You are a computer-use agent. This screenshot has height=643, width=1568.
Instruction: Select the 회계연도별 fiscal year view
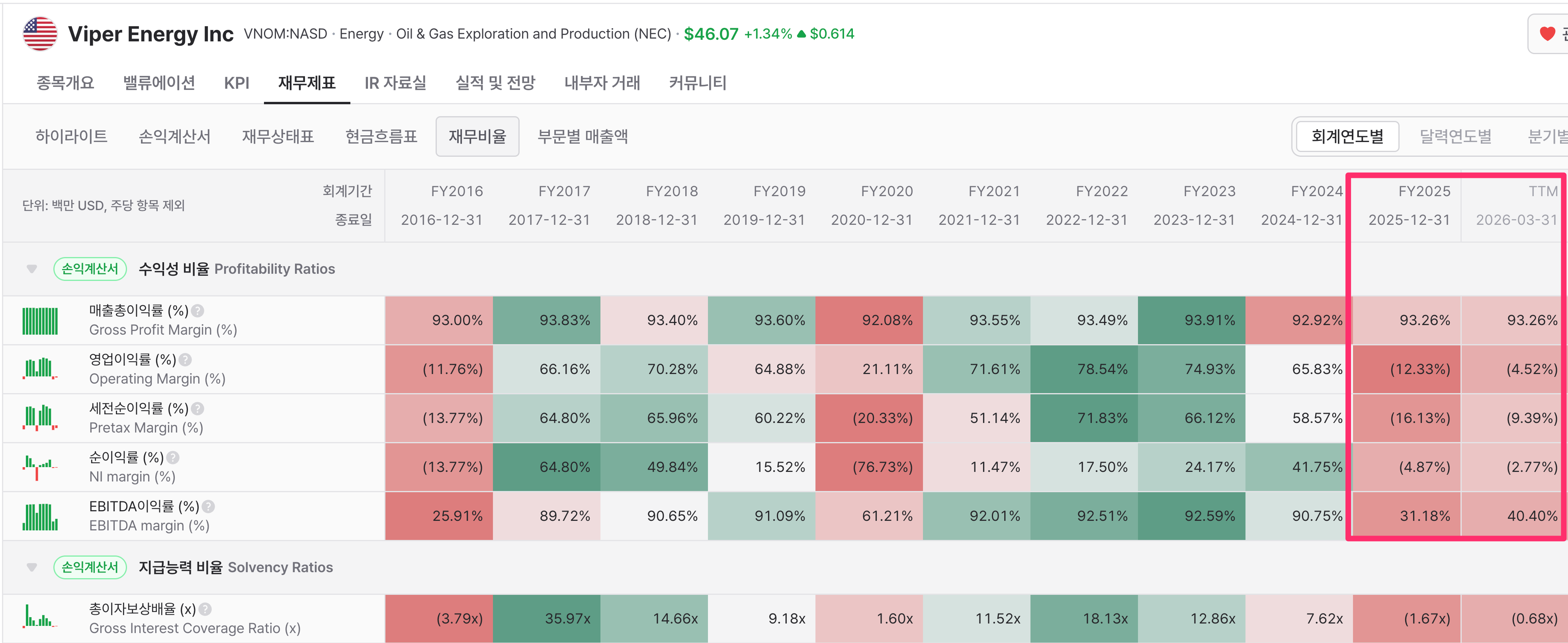pos(1347,136)
